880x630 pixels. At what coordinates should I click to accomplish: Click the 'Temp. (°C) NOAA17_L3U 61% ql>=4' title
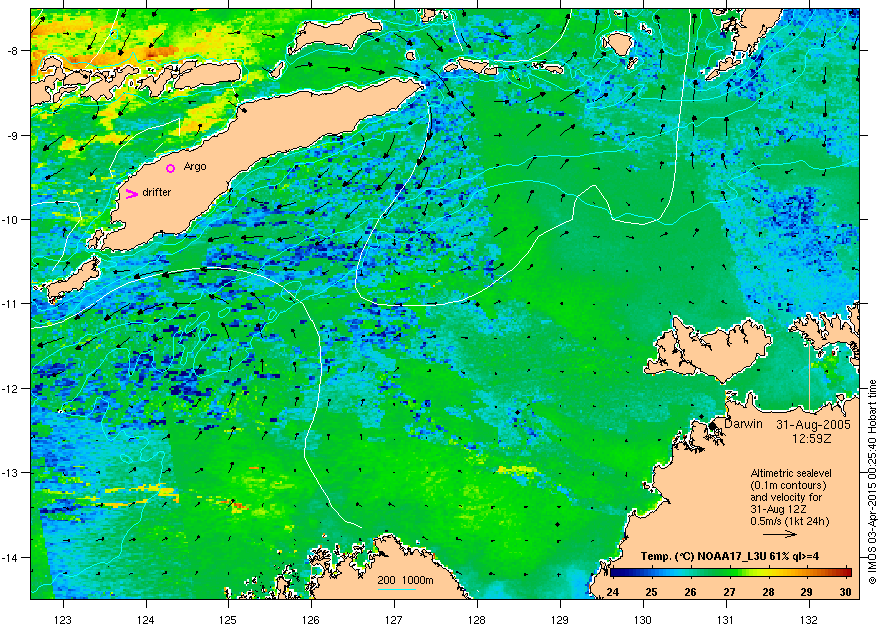tap(729, 557)
